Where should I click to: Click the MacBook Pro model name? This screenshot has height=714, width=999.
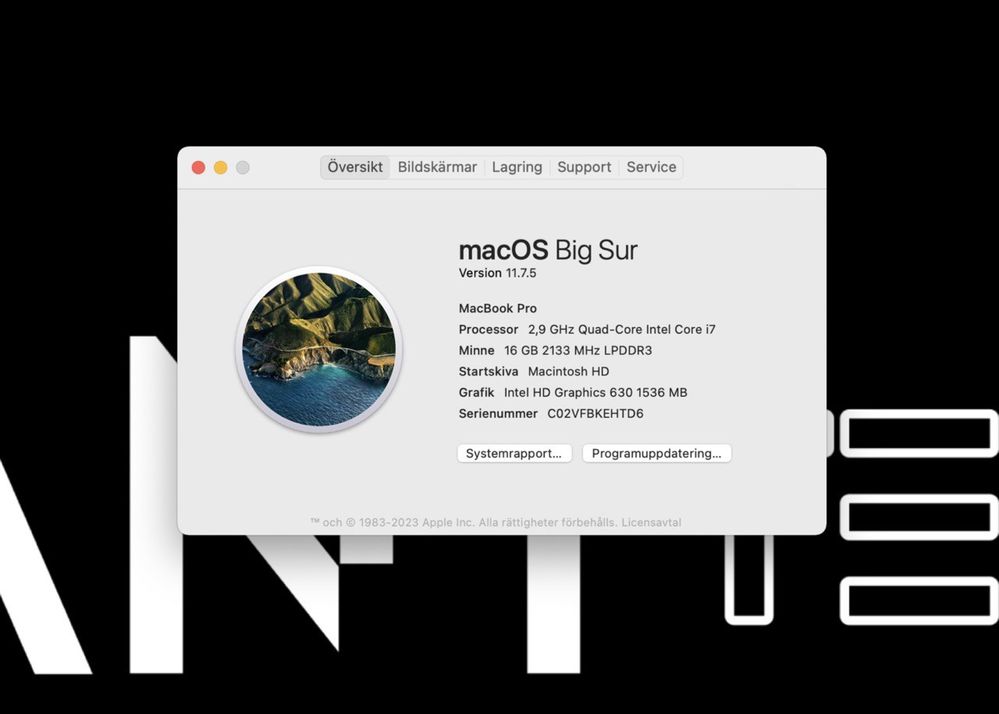498,308
